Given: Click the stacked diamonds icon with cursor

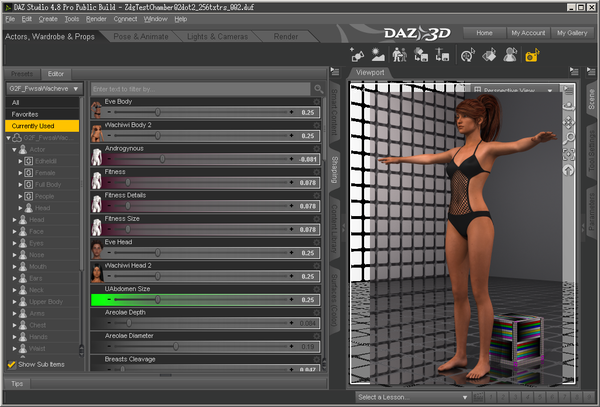Looking at the screenshot, I should coord(489,55).
